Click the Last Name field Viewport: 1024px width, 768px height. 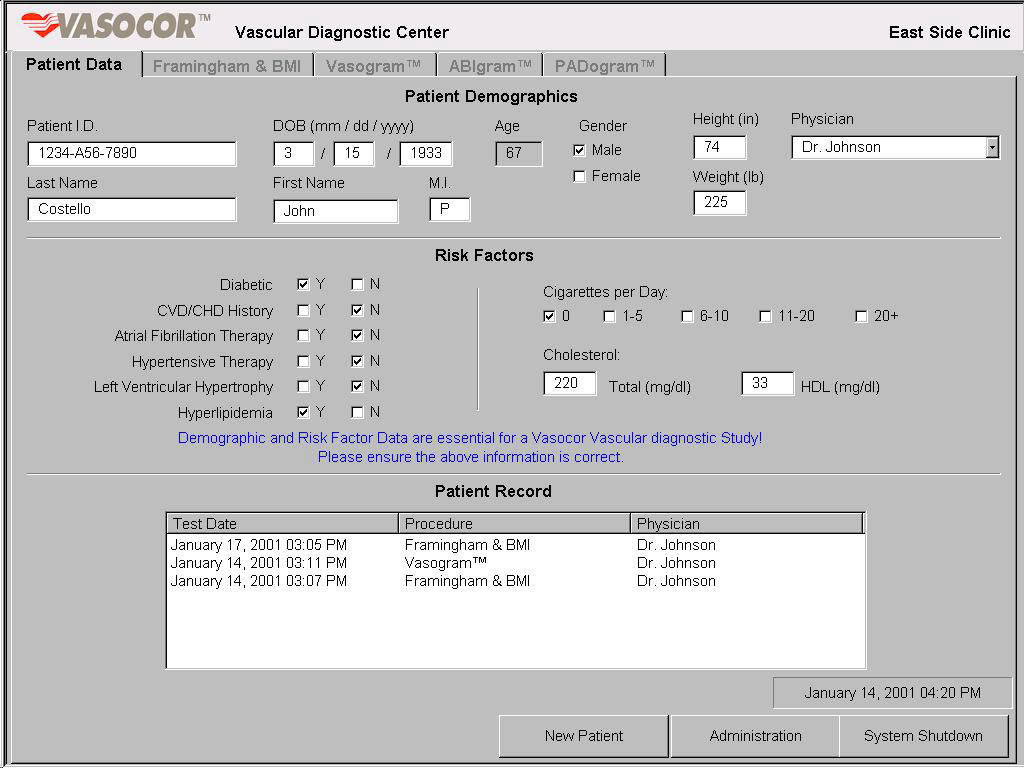[132, 210]
